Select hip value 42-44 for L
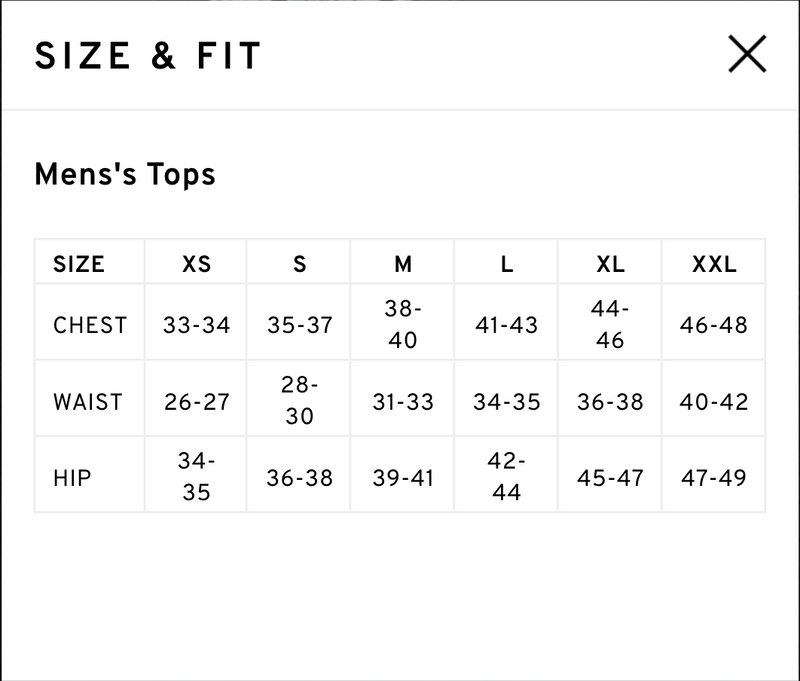The width and height of the screenshot is (800, 681). click(507, 477)
